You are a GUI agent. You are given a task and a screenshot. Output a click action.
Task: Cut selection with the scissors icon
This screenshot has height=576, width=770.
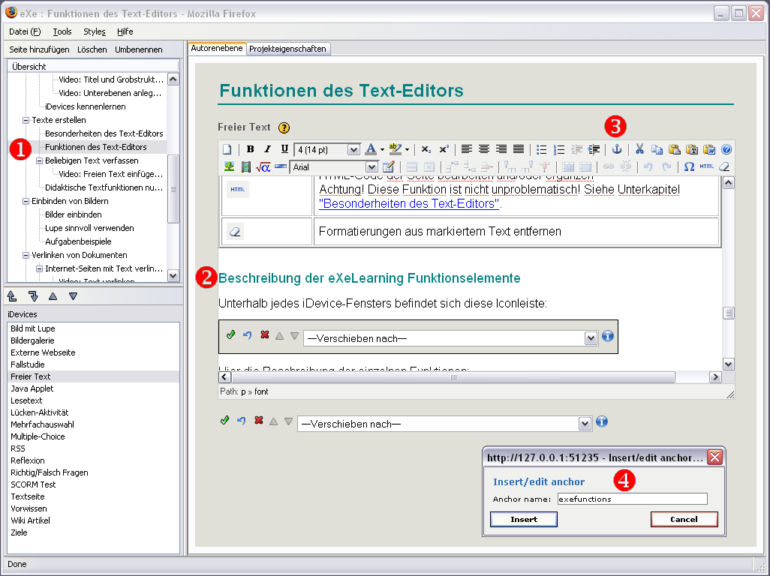pos(639,149)
